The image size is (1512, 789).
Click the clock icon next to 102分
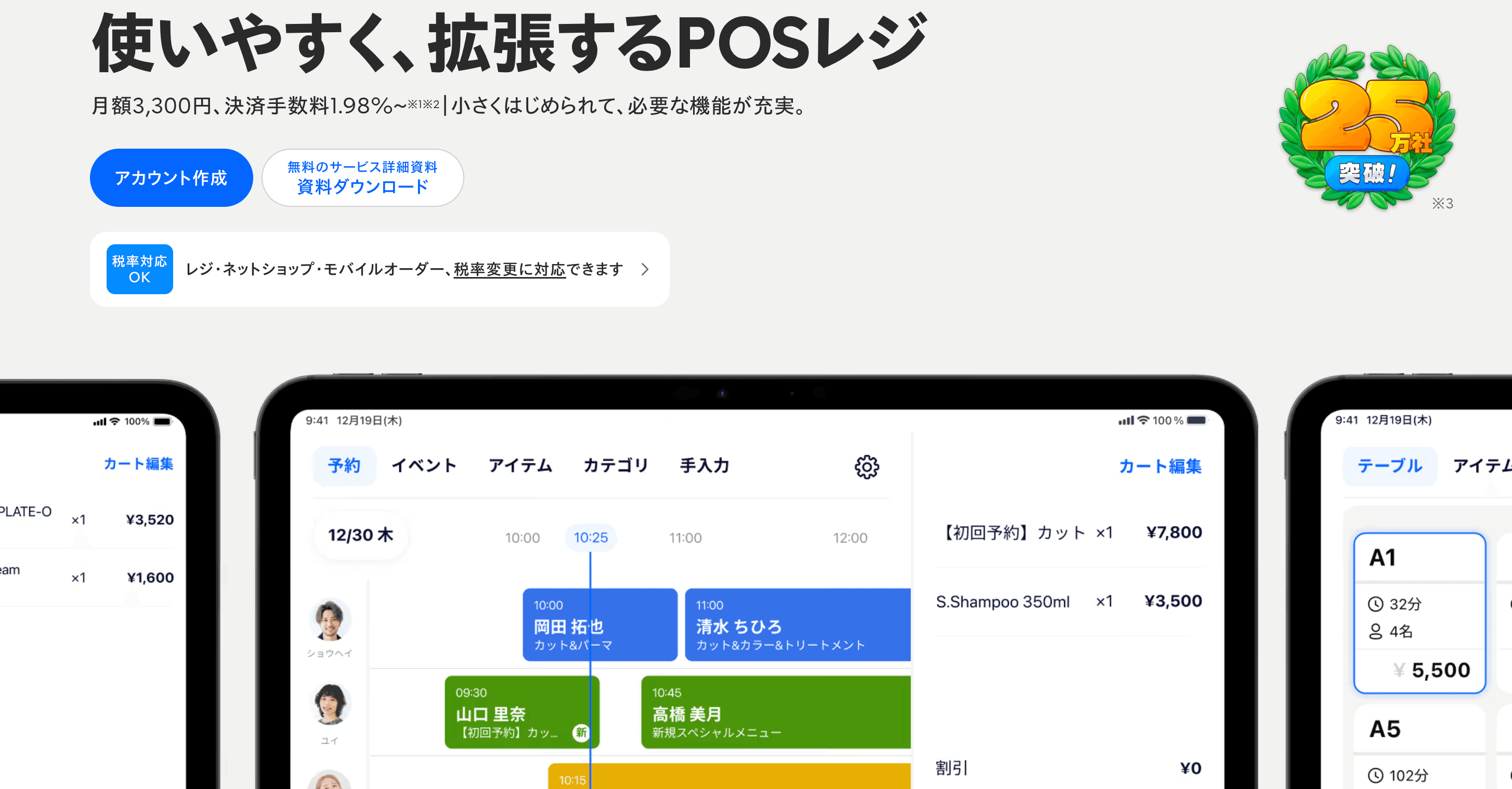point(1375,775)
